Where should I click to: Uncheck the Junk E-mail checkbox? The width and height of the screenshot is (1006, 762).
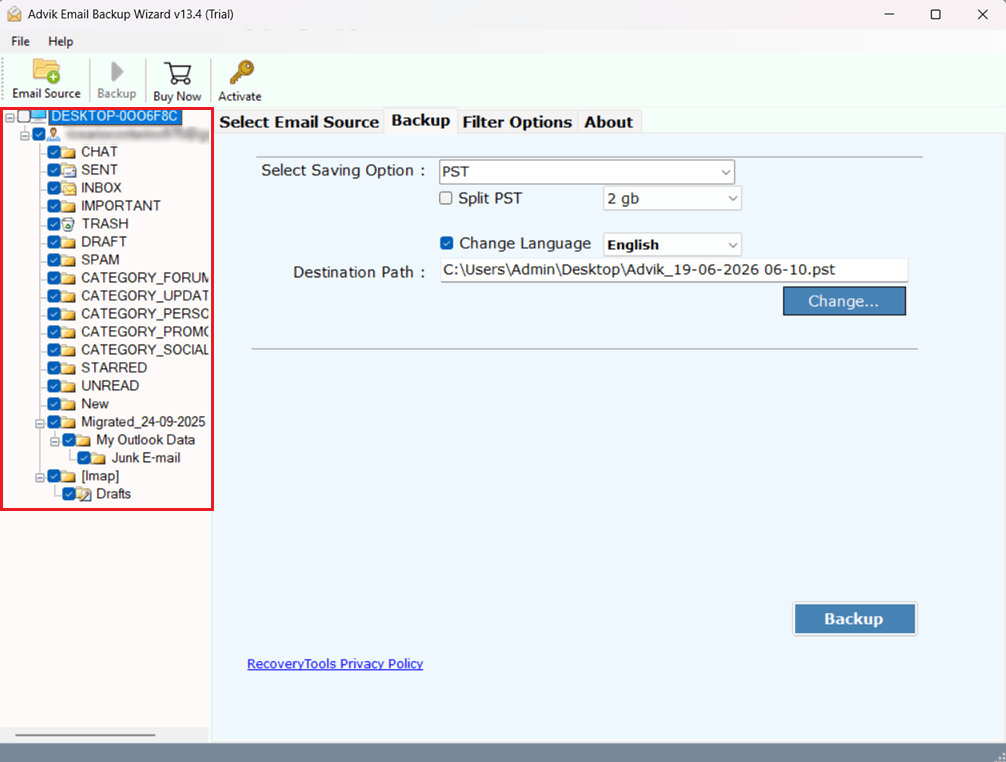tap(84, 458)
